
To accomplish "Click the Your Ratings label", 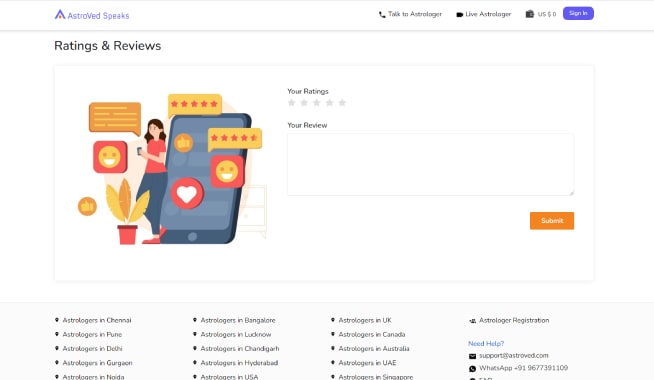I will click(x=308, y=91).
